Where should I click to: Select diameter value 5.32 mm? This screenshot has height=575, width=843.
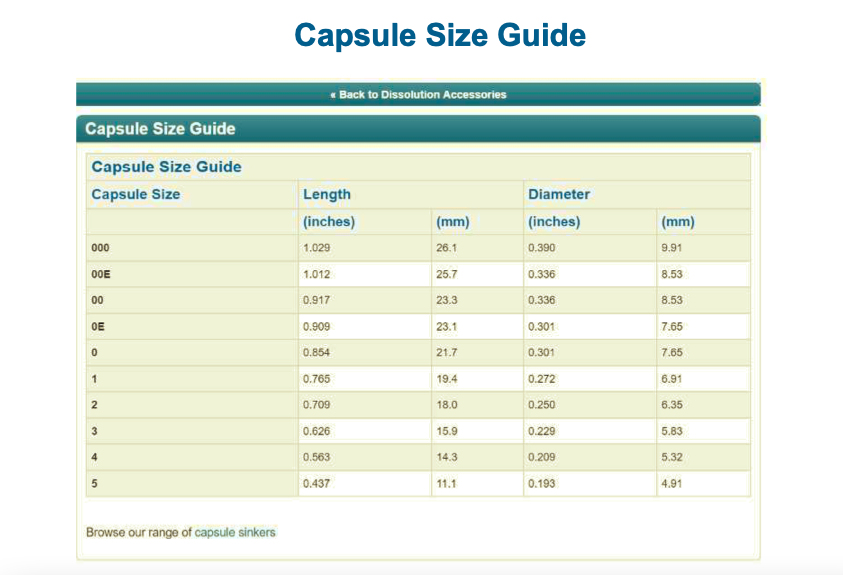tap(671, 457)
